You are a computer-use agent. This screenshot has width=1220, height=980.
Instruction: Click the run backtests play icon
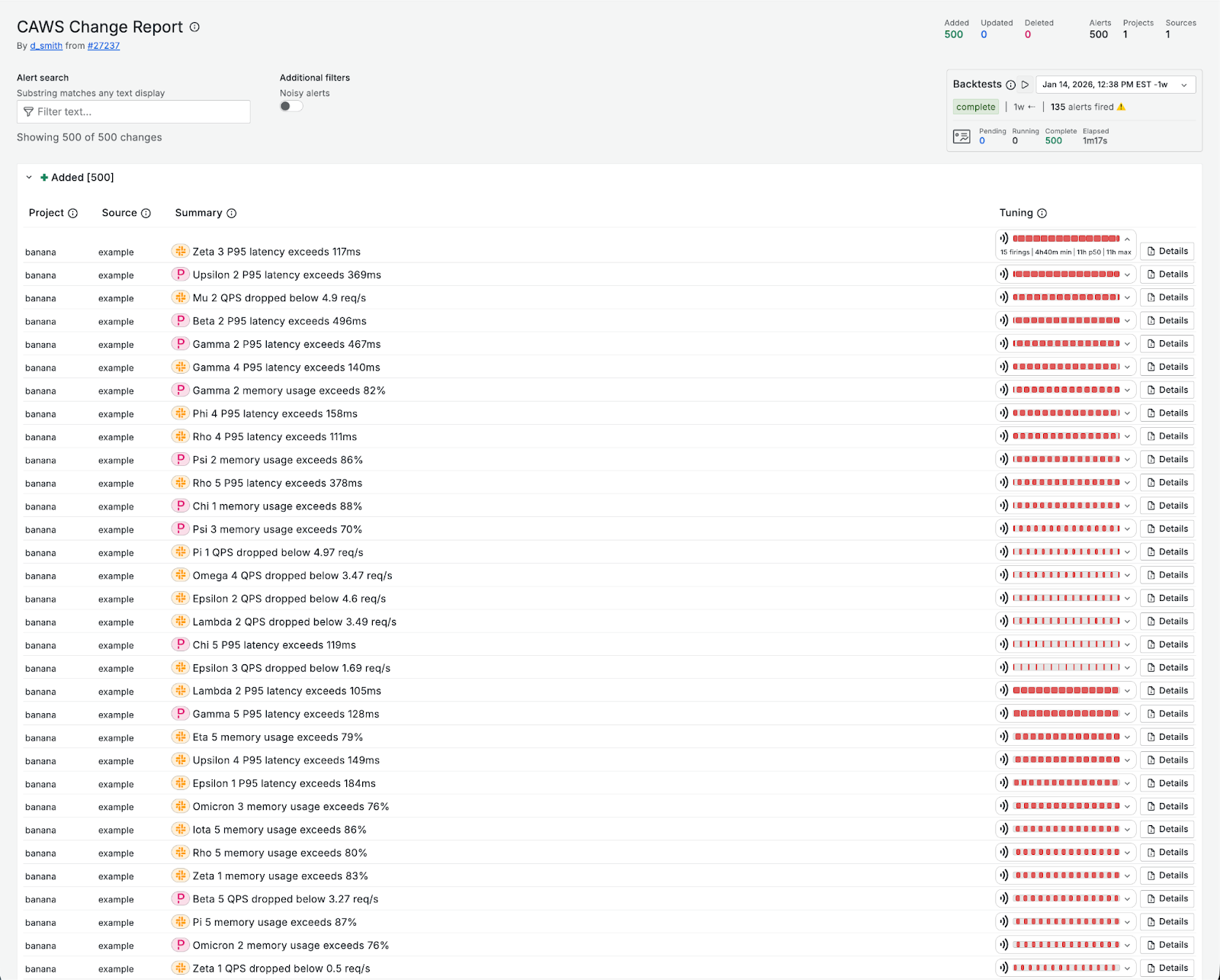(1026, 85)
